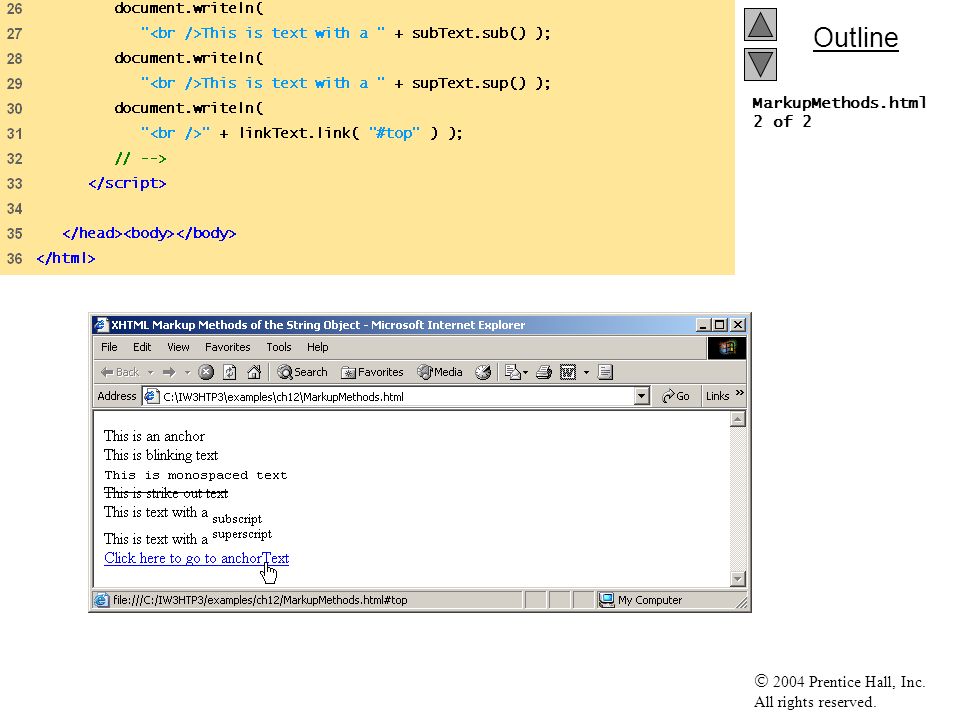Click the 'Click here to go to anchorText' link

click(x=197, y=558)
